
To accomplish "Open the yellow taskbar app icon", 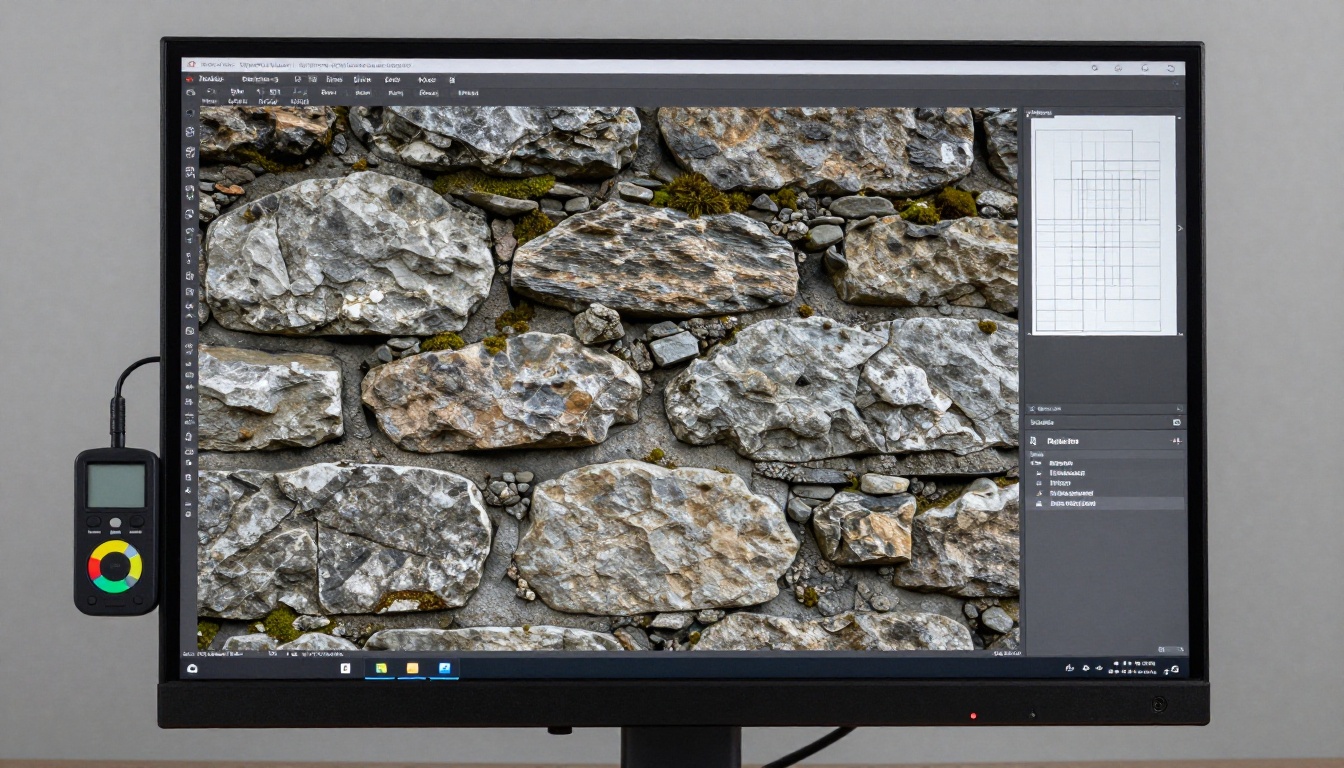I will click(x=412, y=668).
